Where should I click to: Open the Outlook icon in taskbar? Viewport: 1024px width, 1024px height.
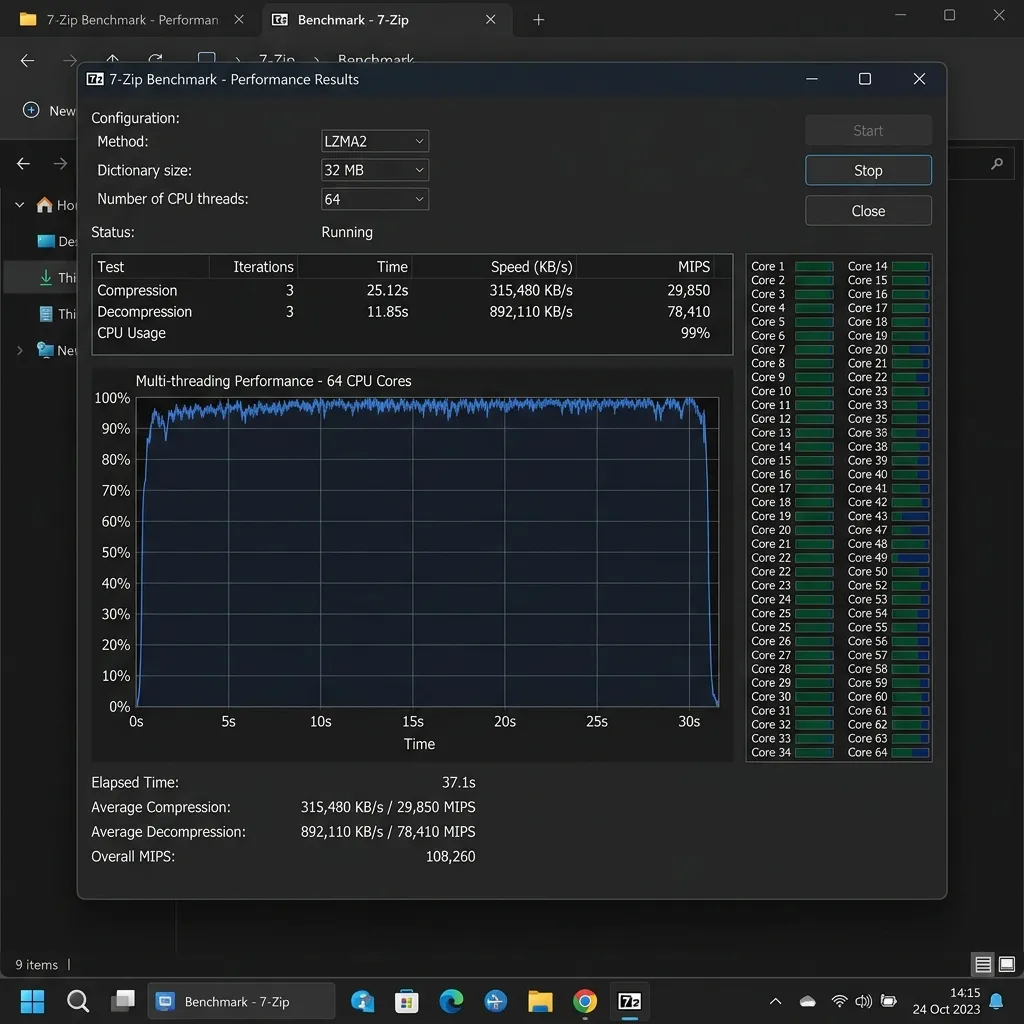click(x=362, y=1001)
